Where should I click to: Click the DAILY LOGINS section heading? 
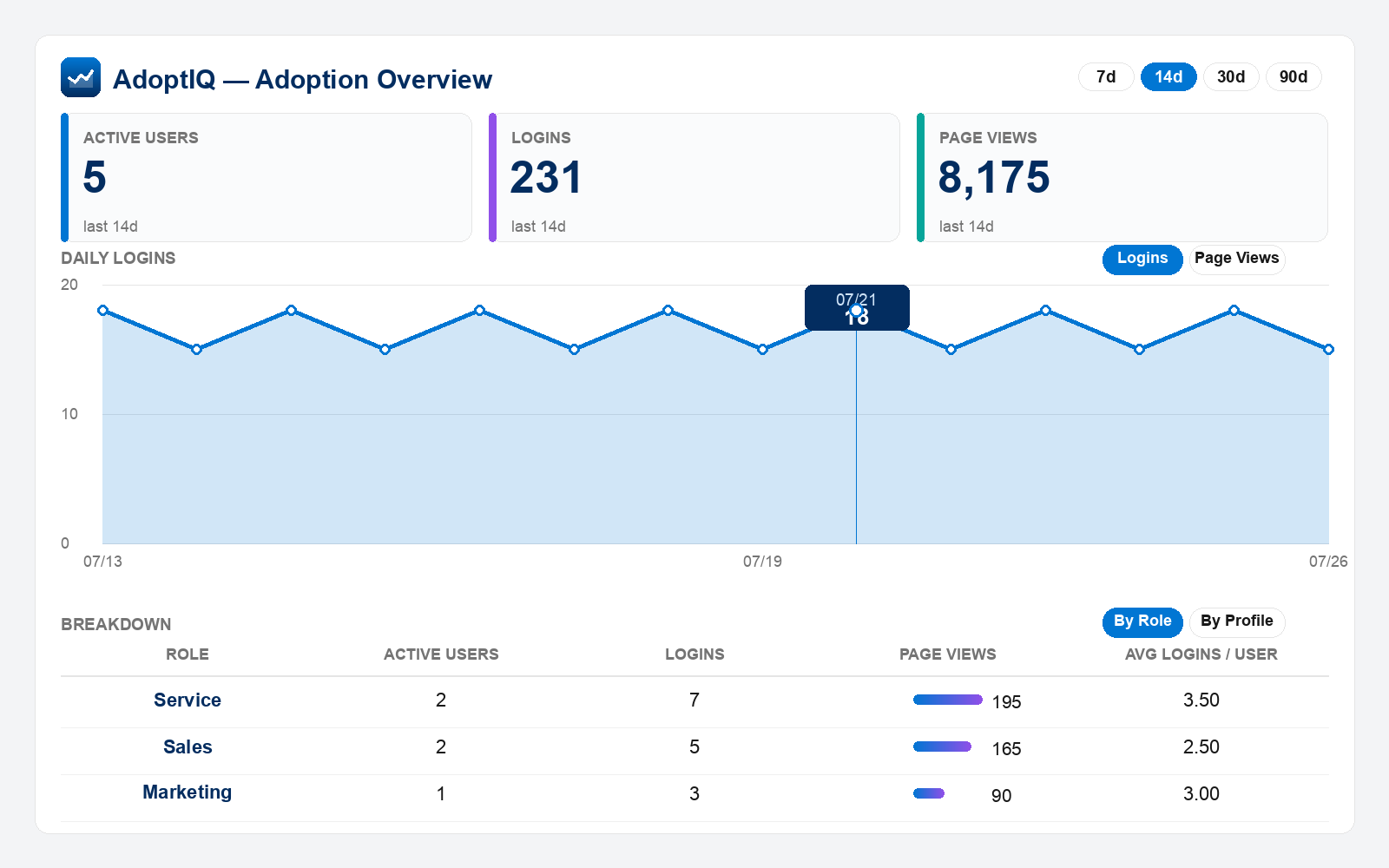[x=118, y=259]
